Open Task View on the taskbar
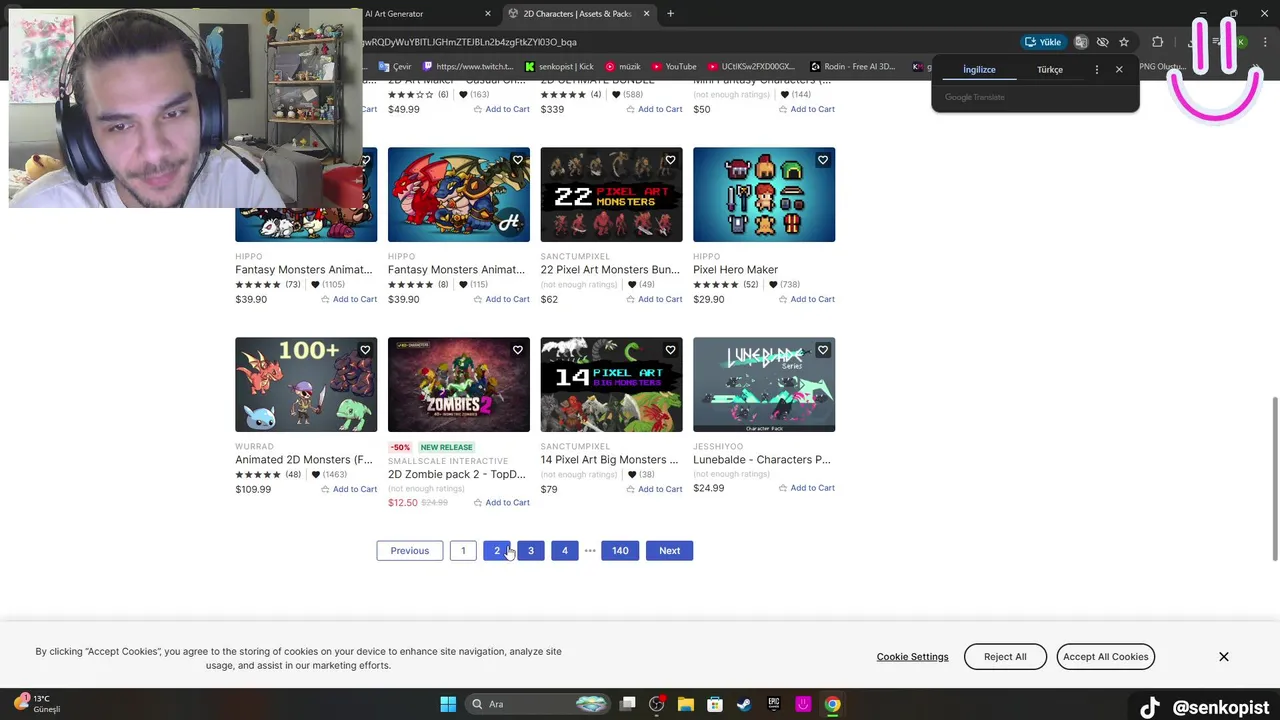1280x720 pixels. 628,704
